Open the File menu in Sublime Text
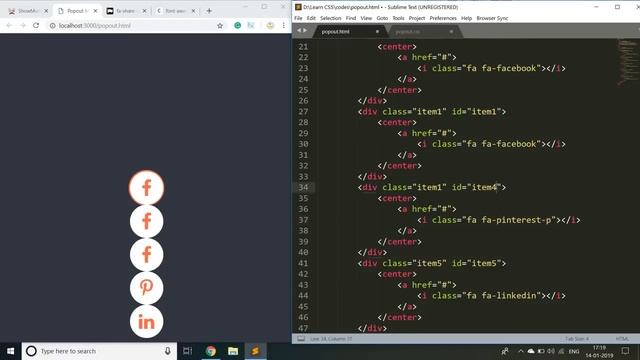The image size is (640, 360). point(298,18)
